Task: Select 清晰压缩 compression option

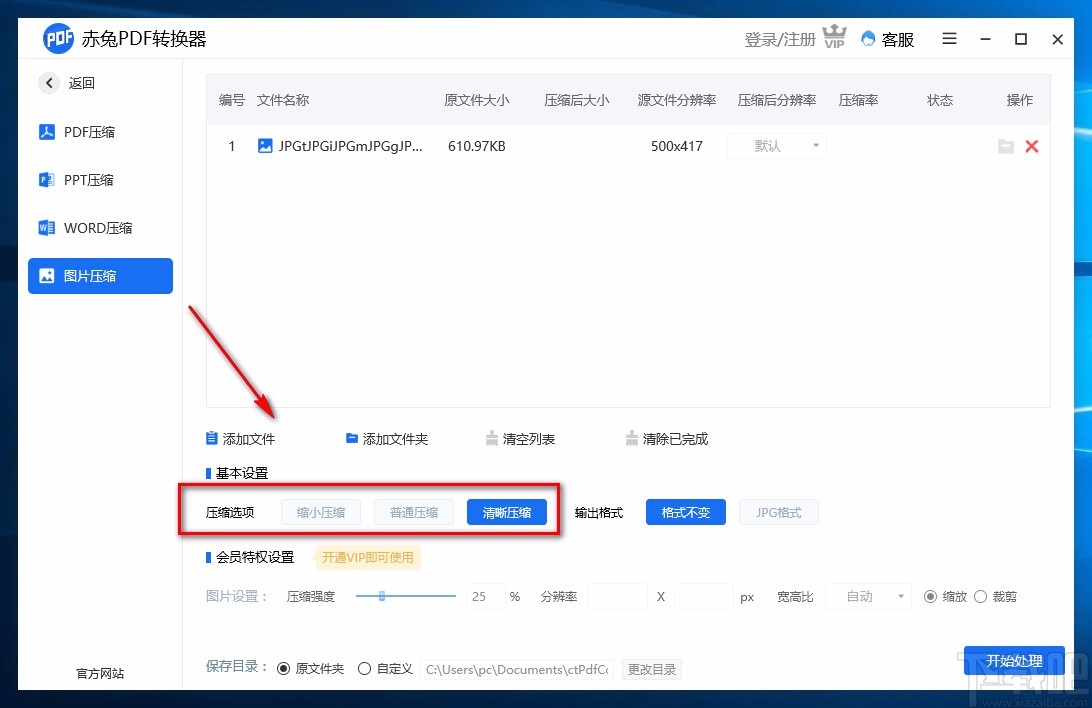Action: point(507,512)
